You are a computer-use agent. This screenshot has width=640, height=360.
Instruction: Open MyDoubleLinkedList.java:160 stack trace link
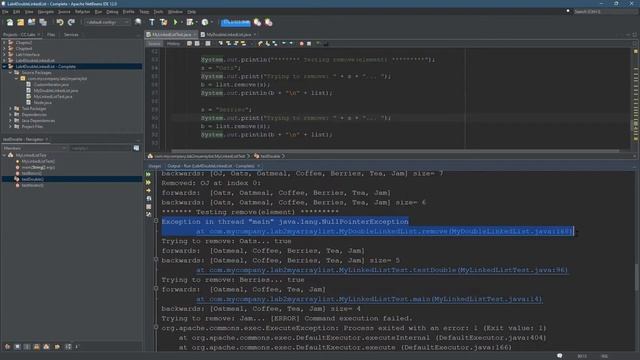pyautogui.click(x=384, y=231)
